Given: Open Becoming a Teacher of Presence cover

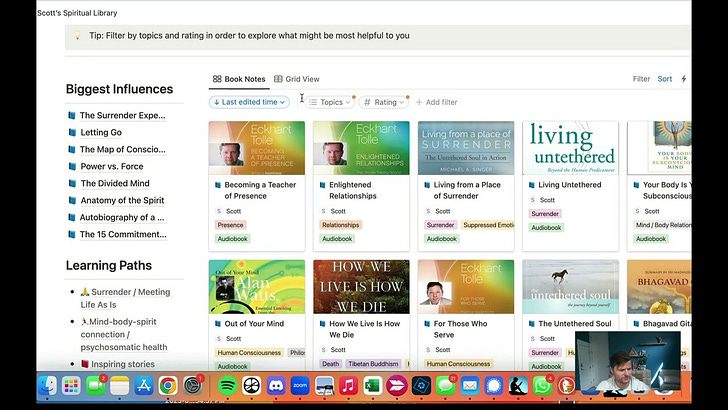Looking at the screenshot, I should [x=257, y=148].
